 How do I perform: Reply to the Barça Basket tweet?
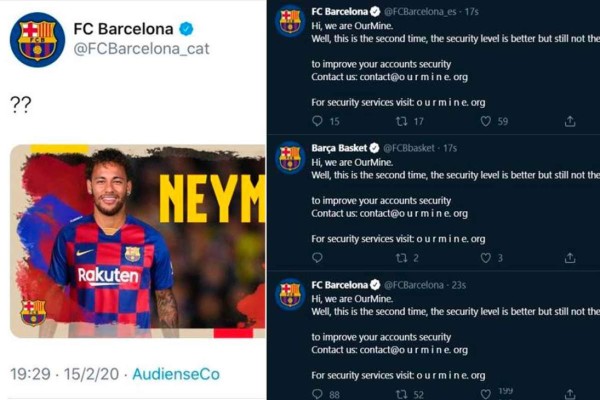(x=317, y=257)
